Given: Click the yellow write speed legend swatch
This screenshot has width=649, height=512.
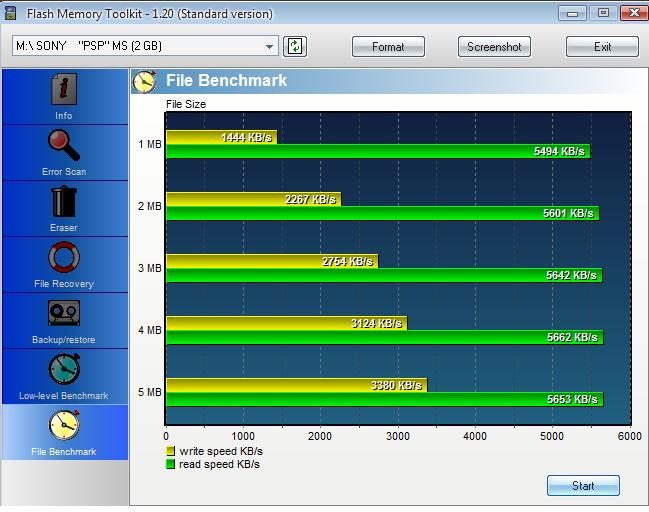Looking at the screenshot, I should pos(170,451).
